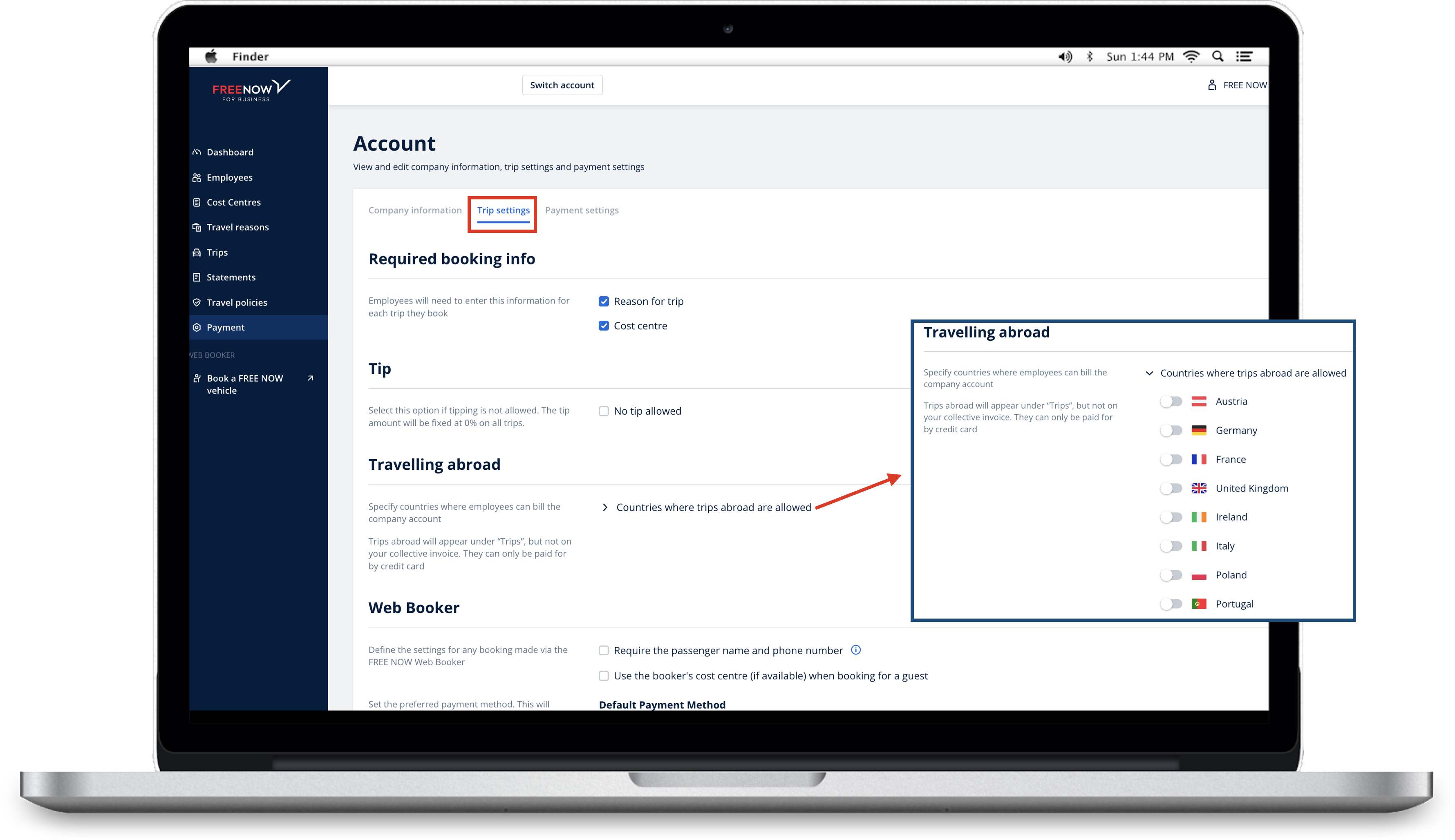Enable the No tip allowed checkbox
The image size is (1455, 840).
[x=604, y=410]
